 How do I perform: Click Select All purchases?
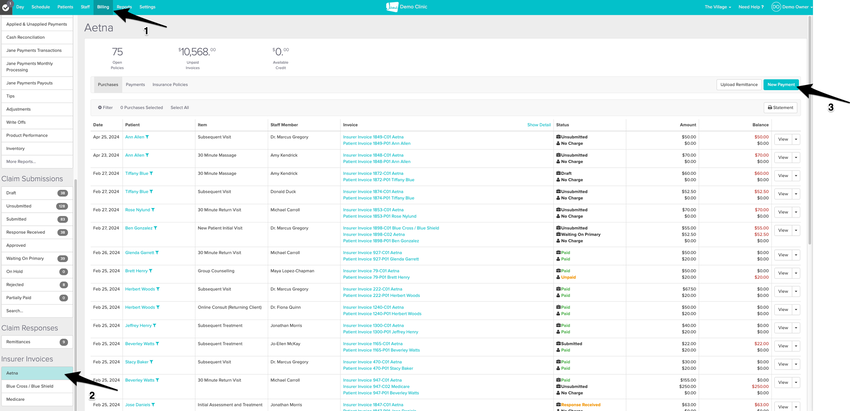coord(179,107)
